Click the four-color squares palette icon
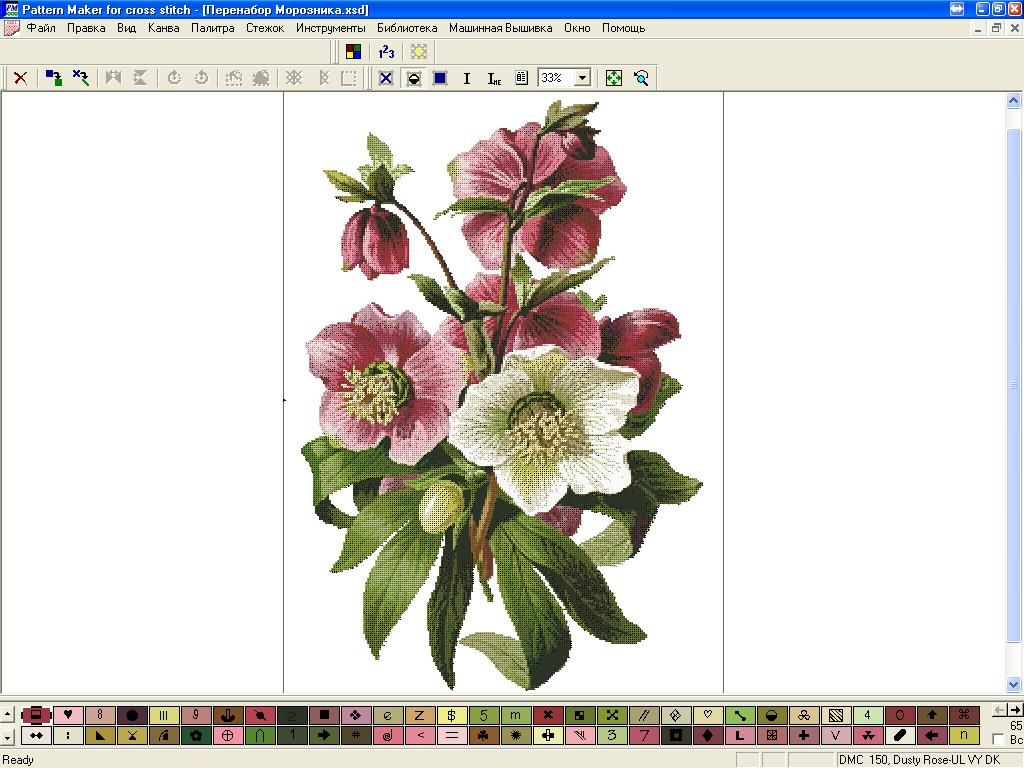The width and height of the screenshot is (1024, 768). coord(353,52)
